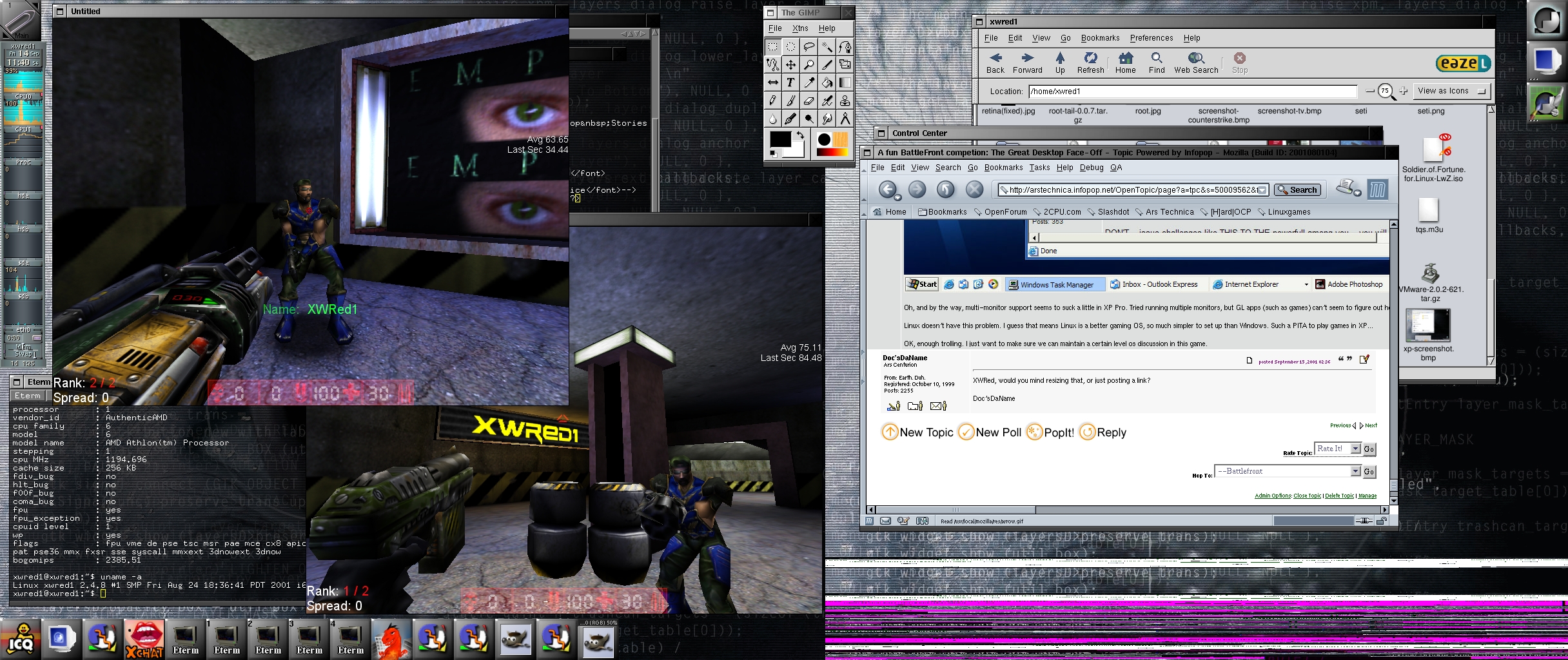Open Ars Technica bookmark in Mozilla
1568x660 pixels.
[x=1164, y=212]
